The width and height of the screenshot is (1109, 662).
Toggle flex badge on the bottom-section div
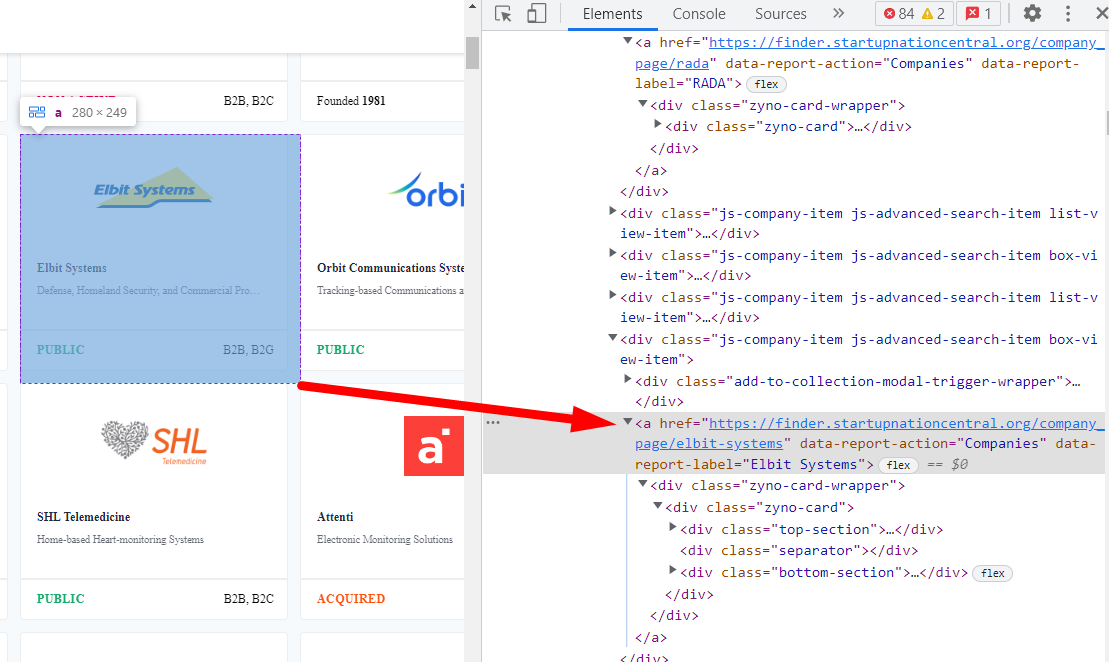tap(993, 573)
